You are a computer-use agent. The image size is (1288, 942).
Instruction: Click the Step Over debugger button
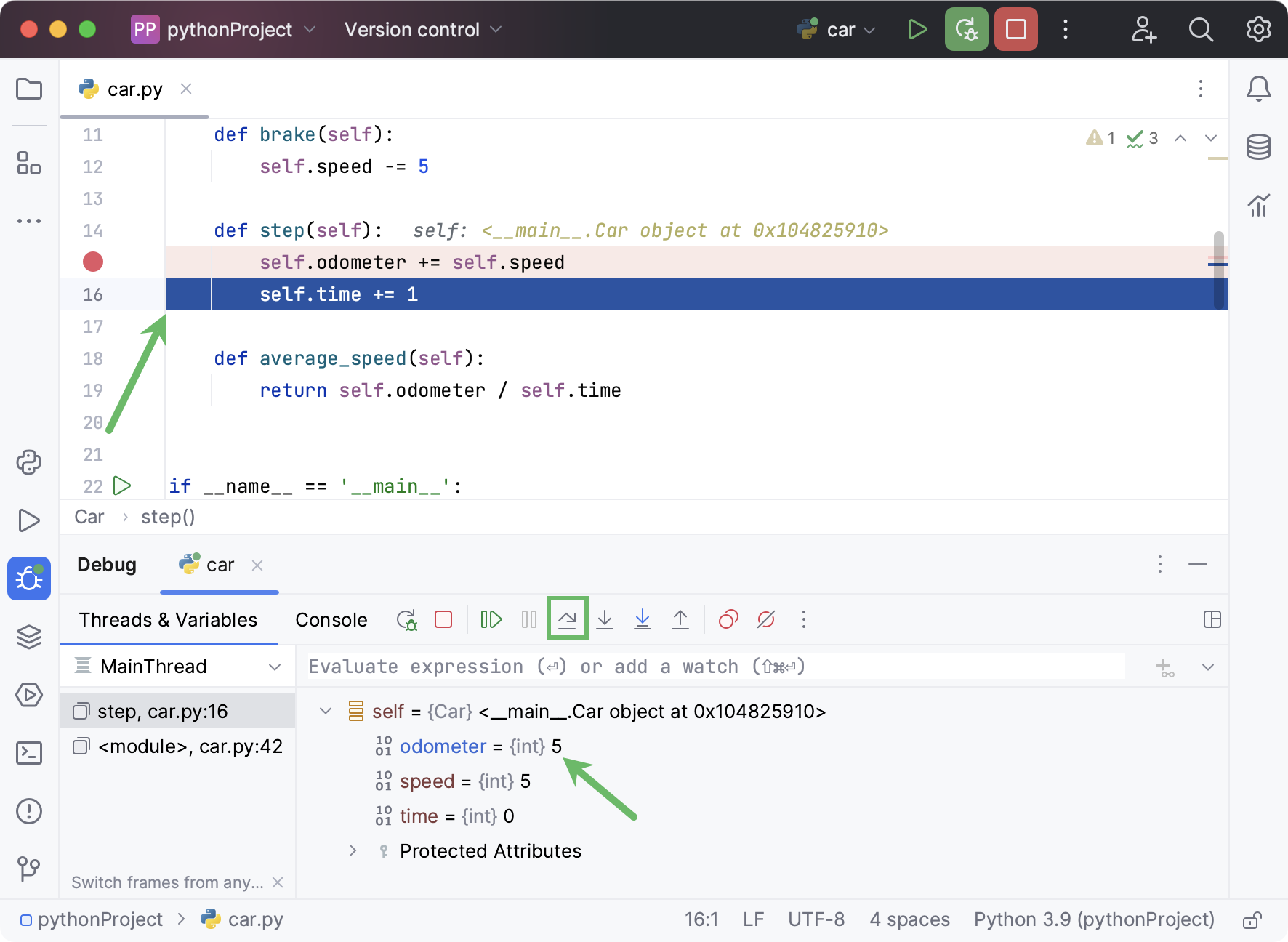[x=567, y=619]
